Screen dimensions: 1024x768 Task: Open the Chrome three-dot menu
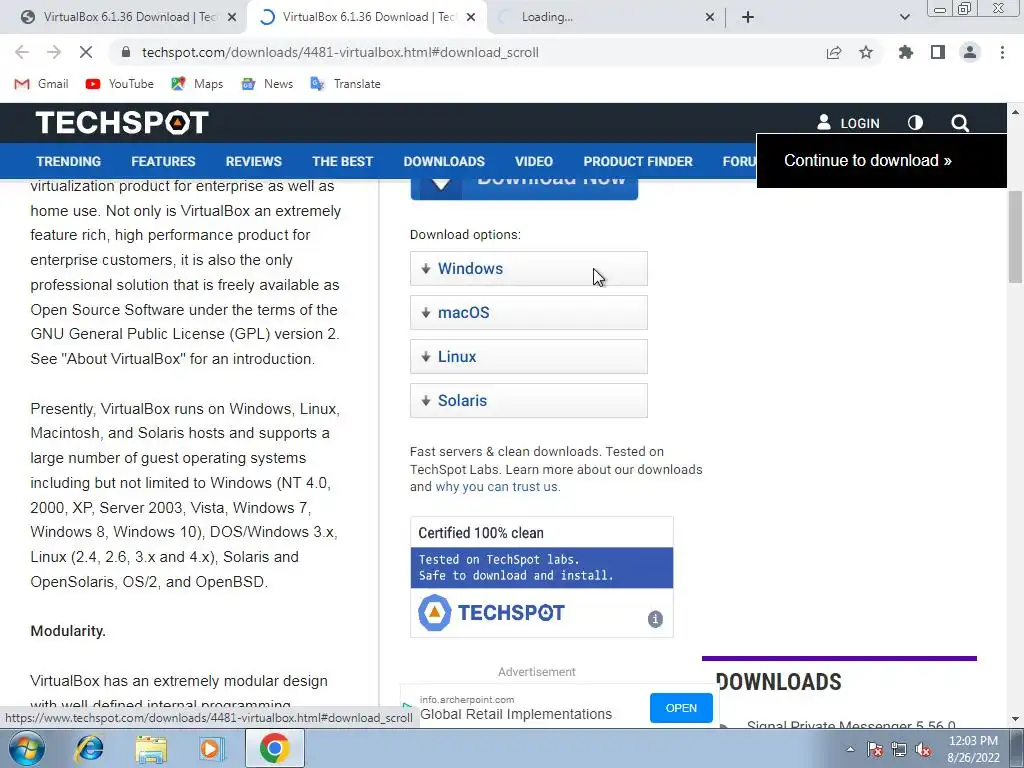(x=1002, y=52)
